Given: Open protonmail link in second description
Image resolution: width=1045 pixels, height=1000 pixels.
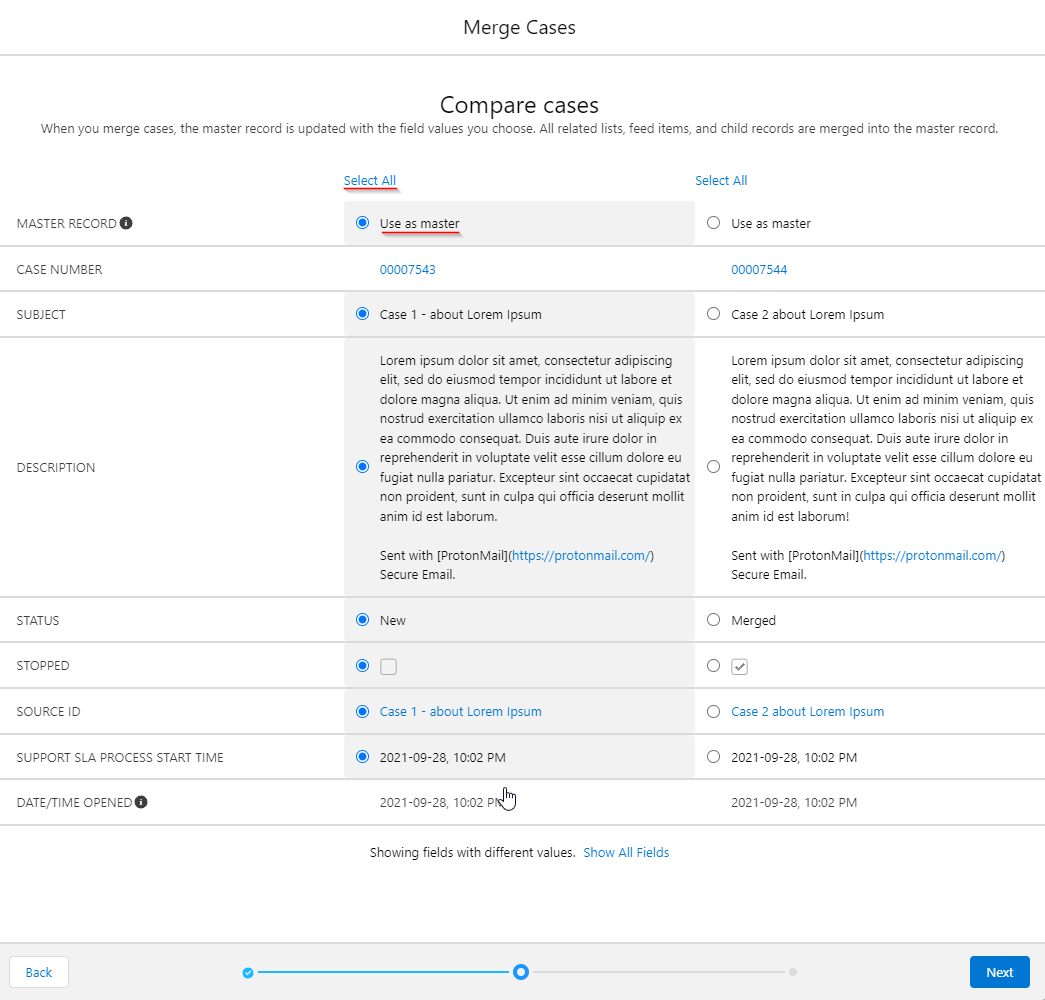Looking at the screenshot, I should 932,555.
